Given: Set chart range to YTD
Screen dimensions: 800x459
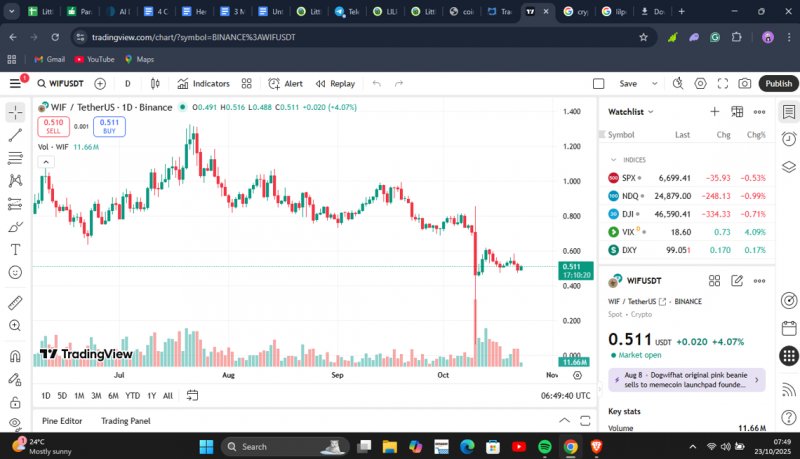Looking at the screenshot, I should (x=133, y=396).
